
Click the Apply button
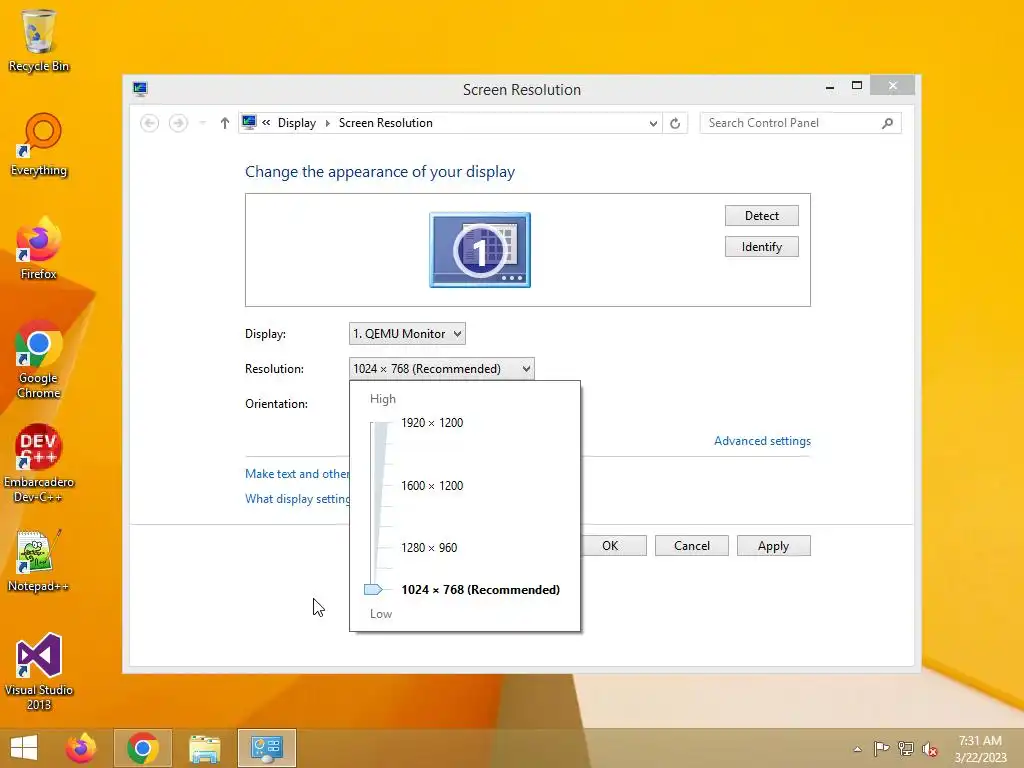[x=774, y=546]
